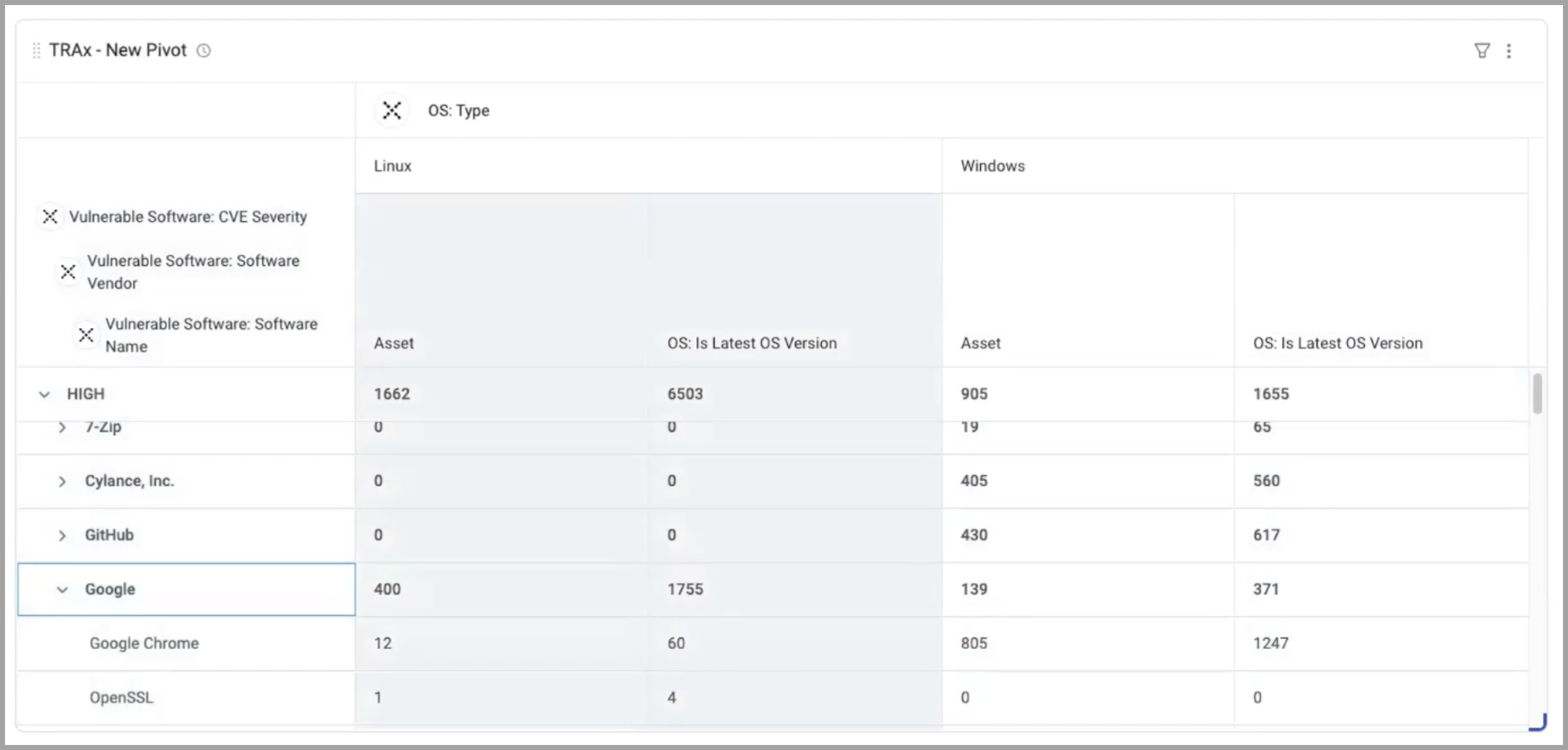Click the clock icon next to New Pivot
Image resolution: width=1568 pixels, height=750 pixels.
(204, 51)
